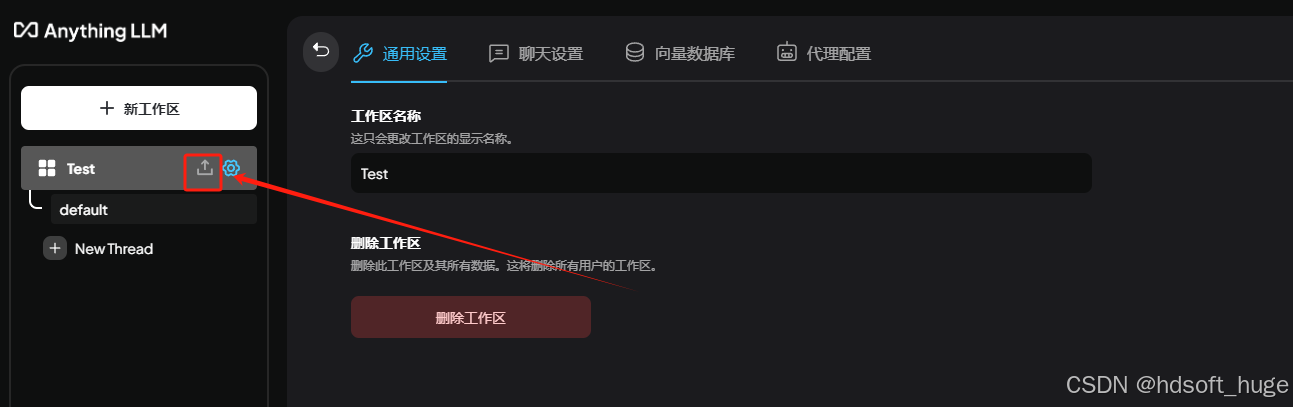Create a workspace with 新工作区 button
Screen dimensions: 1293x407
[139, 108]
